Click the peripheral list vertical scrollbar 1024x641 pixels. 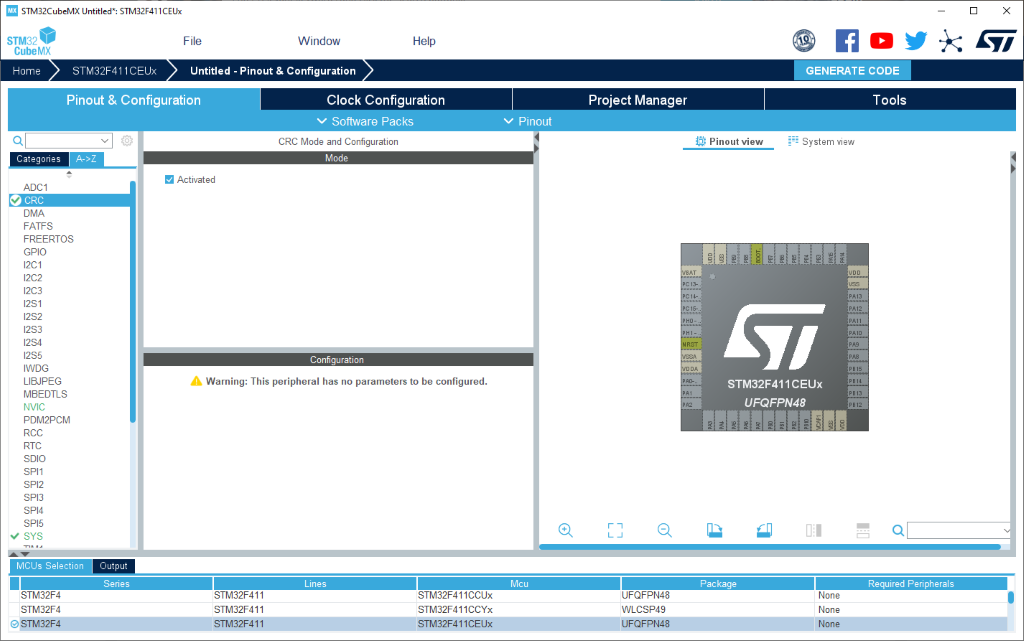pos(133,302)
